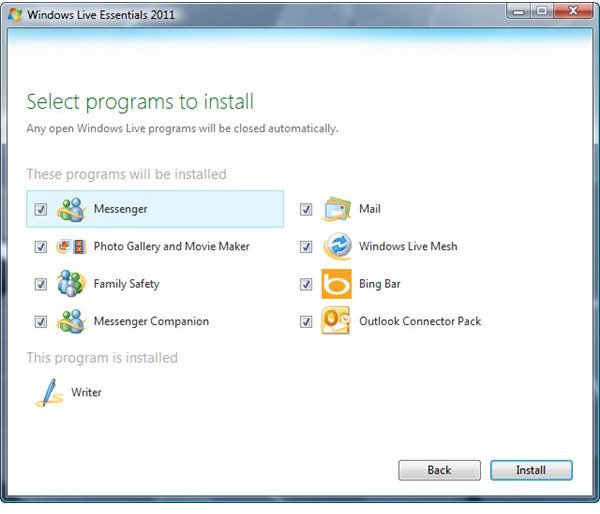Screen dimensions: 600x514
Task: Uncheck the Windows Live Mesh checkbox
Action: tap(306, 247)
